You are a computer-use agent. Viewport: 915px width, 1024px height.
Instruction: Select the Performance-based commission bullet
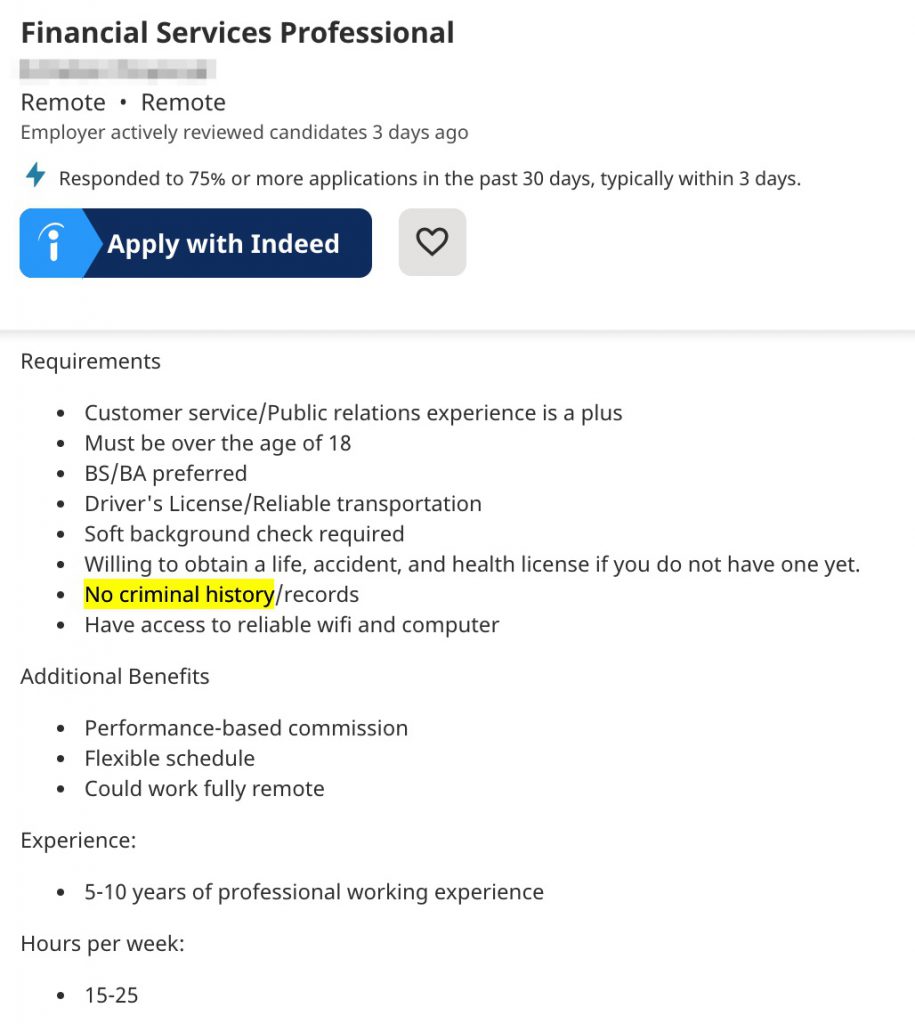pyautogui.click(x=246, y=728)
